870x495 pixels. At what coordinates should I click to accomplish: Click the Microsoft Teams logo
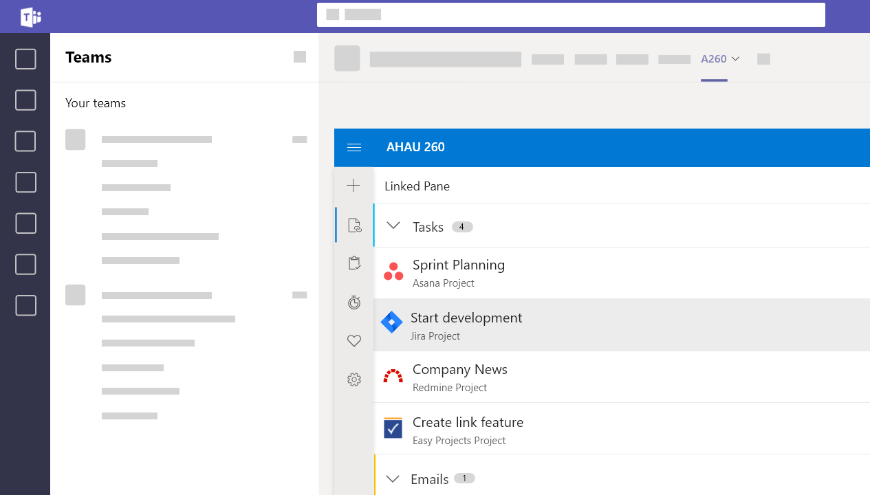point(31,16)
